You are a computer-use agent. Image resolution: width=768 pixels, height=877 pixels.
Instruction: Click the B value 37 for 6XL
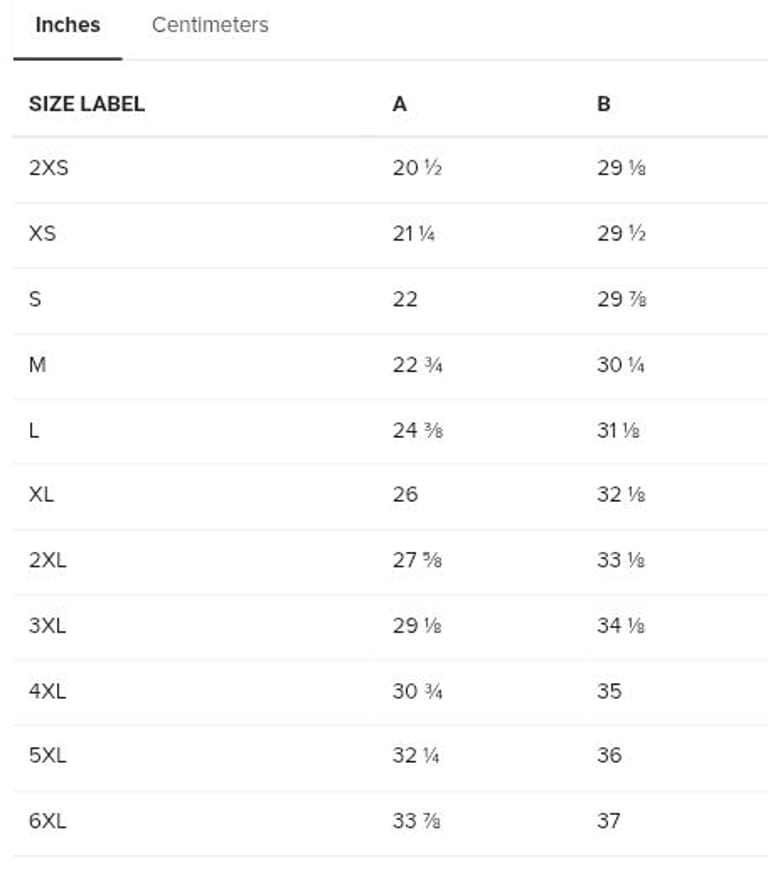[x=609, y=822]
